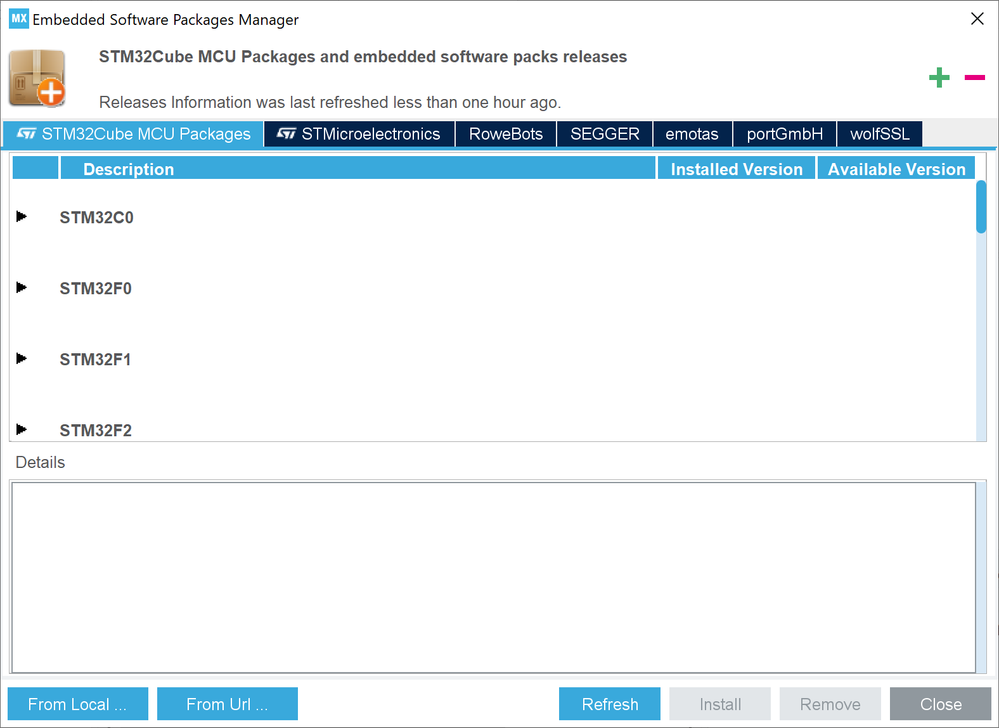The image size is (999, 728).
Task: Click the MX logo in title bar
Action: 18,18
